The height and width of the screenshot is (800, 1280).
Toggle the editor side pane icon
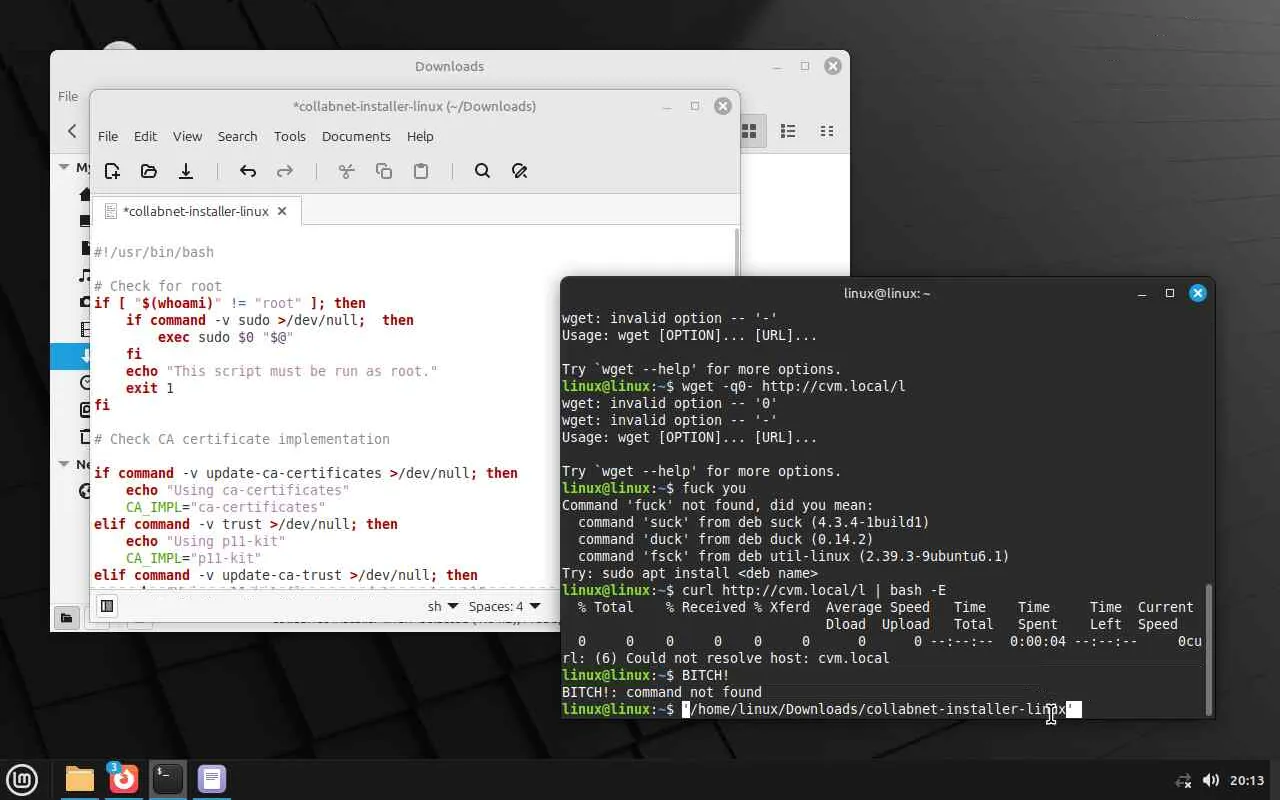pos(107,606)
